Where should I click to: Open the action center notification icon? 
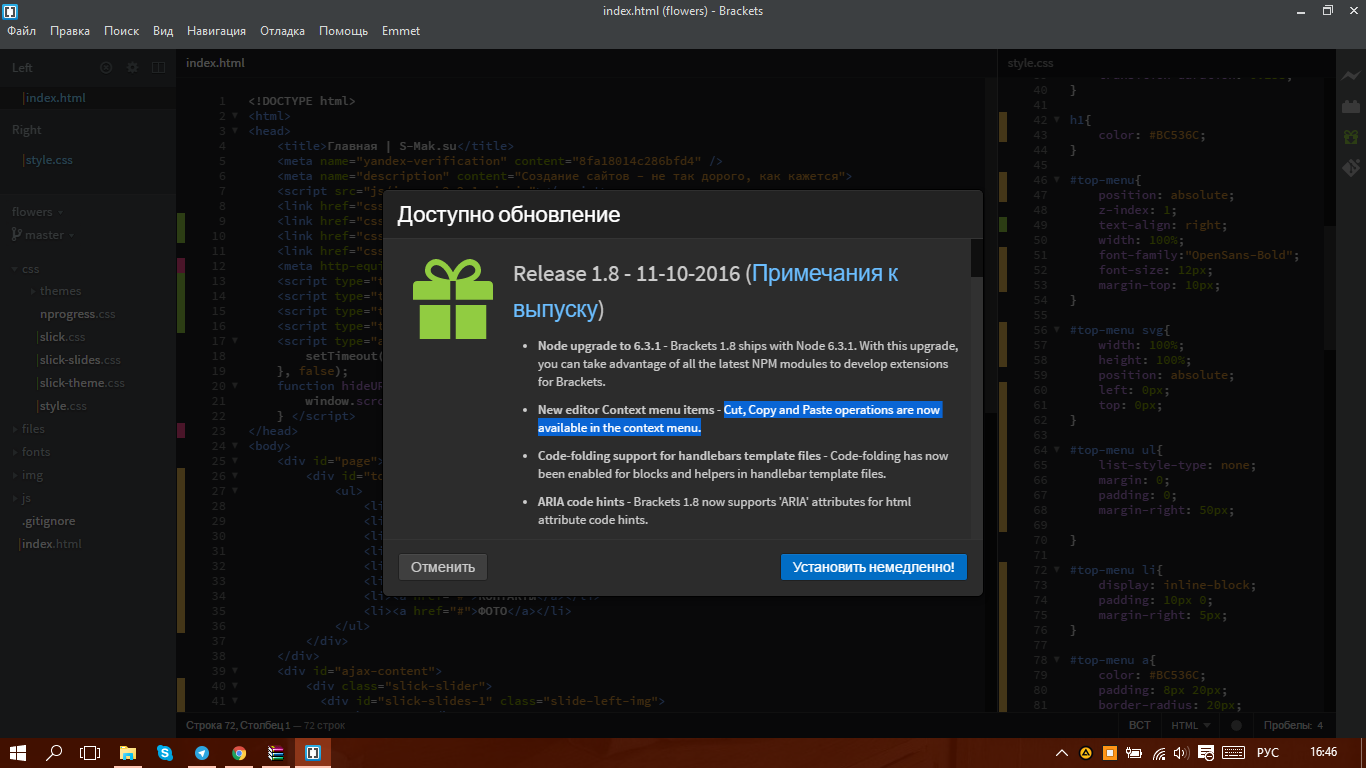click(1207, 753)
